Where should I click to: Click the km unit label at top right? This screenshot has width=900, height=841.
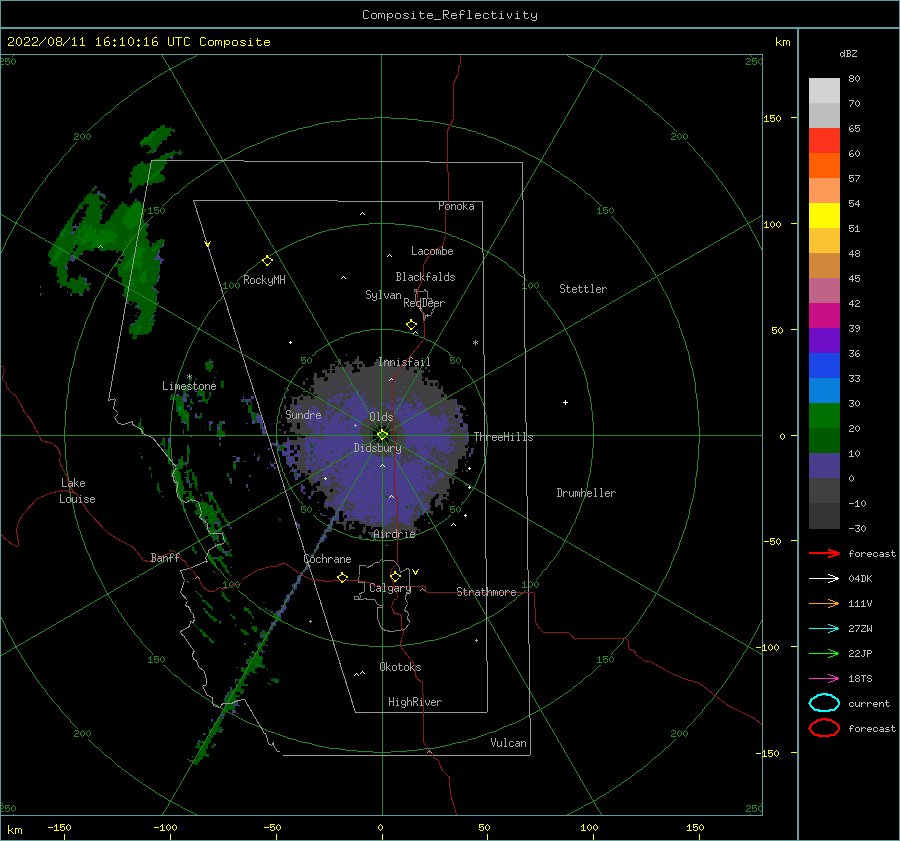tap(782, 42)
